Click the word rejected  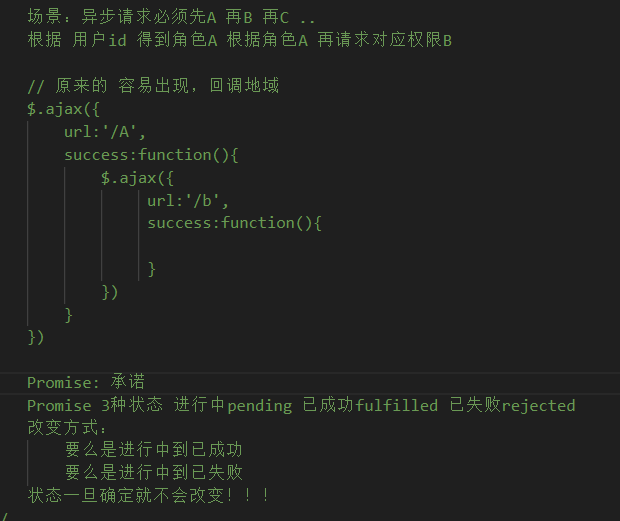pos(538,406)
